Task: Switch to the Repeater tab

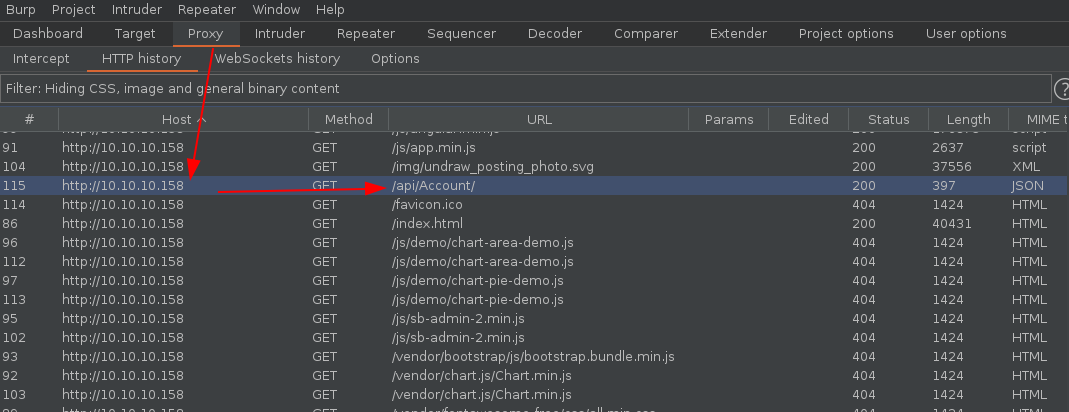Action: (x=366, y=33)
